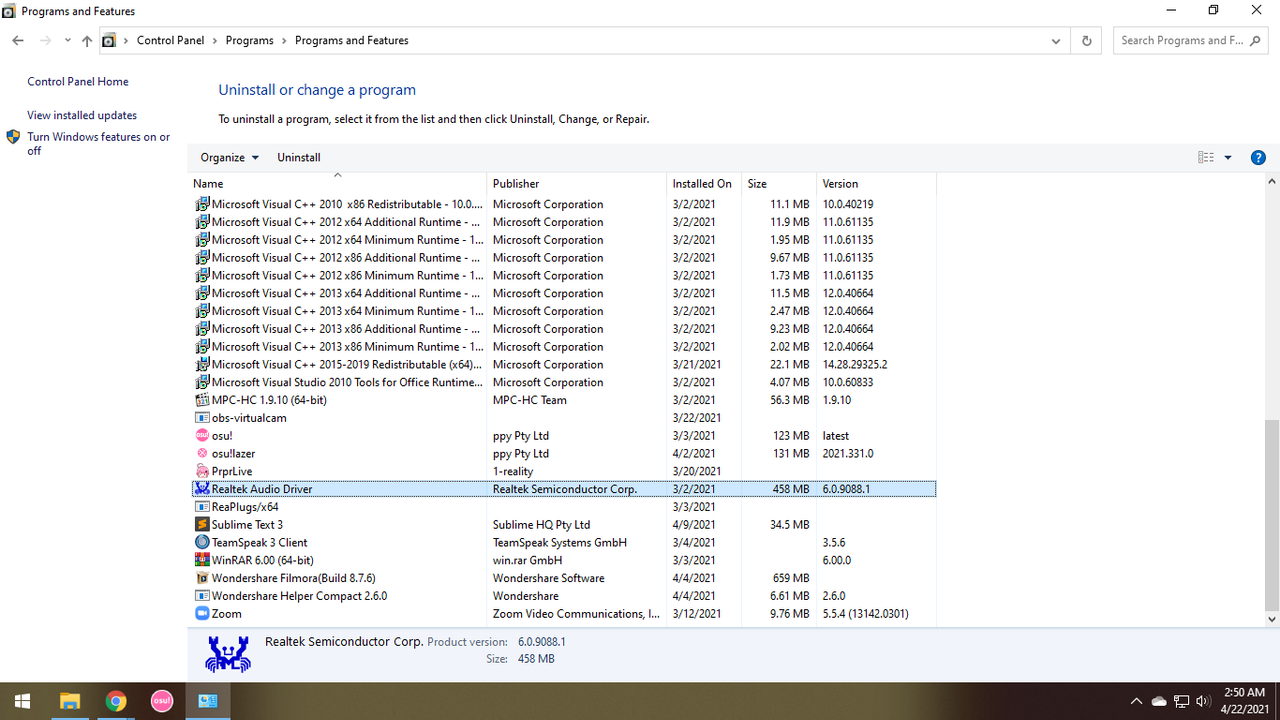Go back using the back arrow

click(18, 41)
